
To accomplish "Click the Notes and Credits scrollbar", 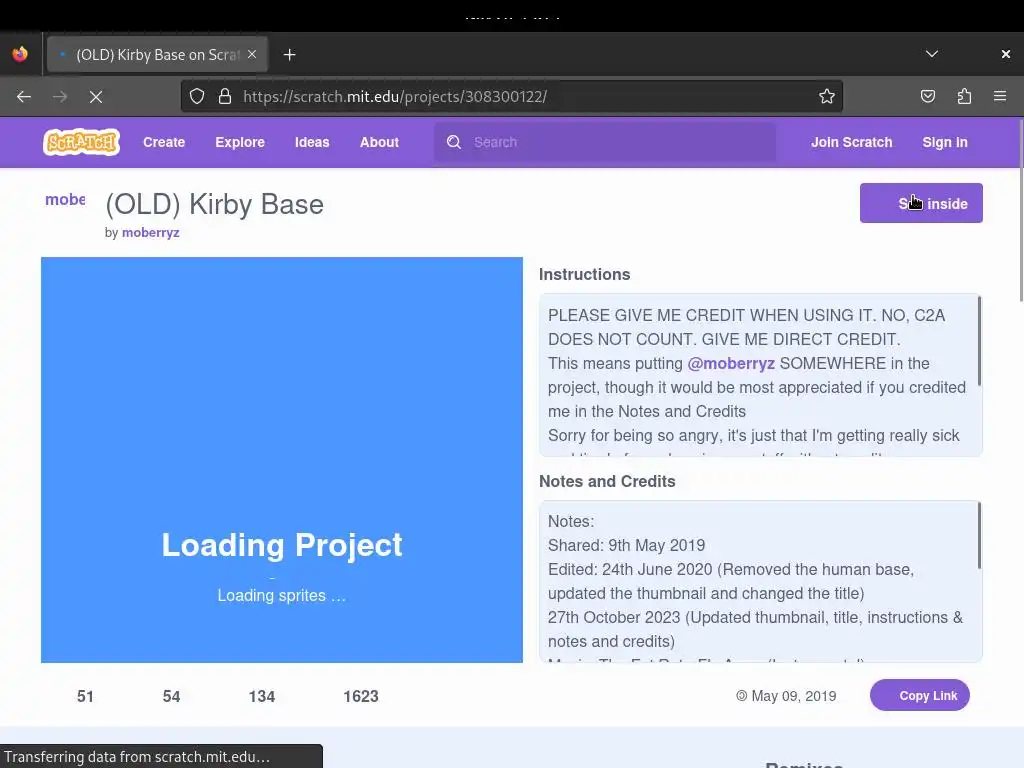I will tap(979, 536).
